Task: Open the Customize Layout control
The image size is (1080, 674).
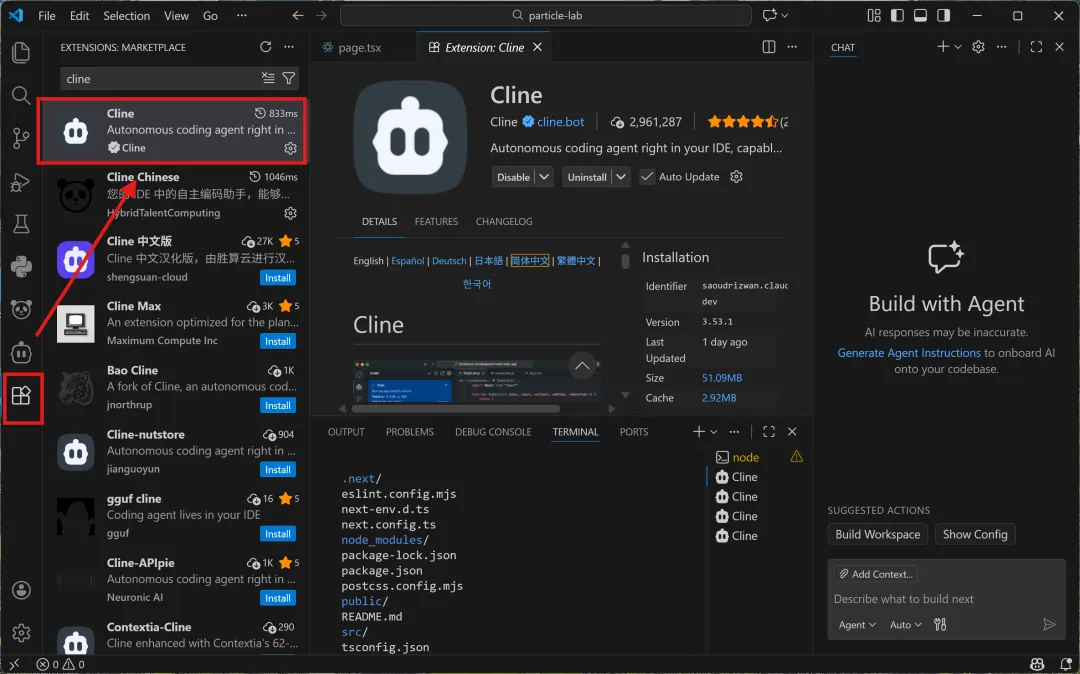Action: [874, 15]
